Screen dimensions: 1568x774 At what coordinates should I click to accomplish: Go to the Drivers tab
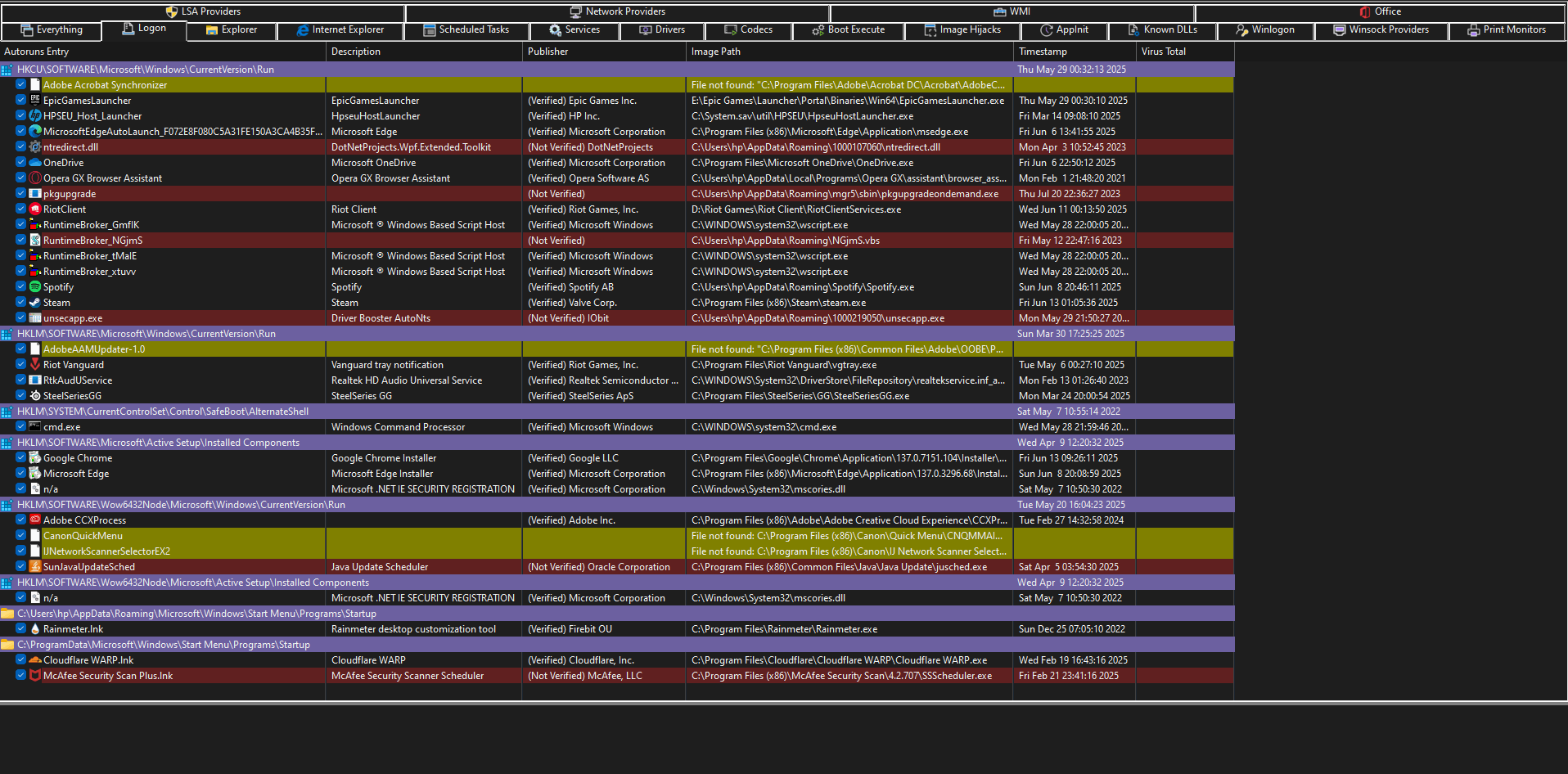point(662,30)
